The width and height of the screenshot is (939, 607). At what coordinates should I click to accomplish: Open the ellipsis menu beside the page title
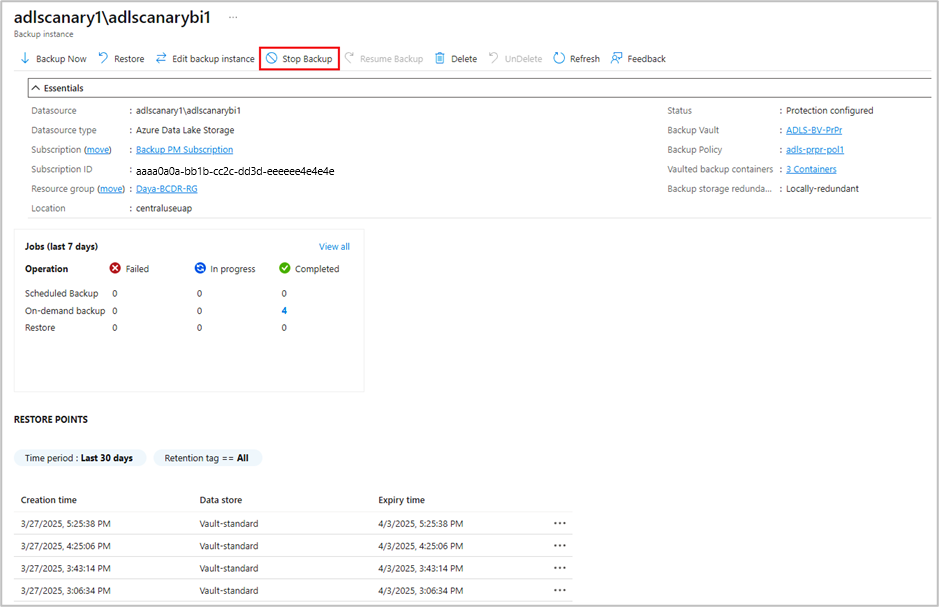click(233, 18)
